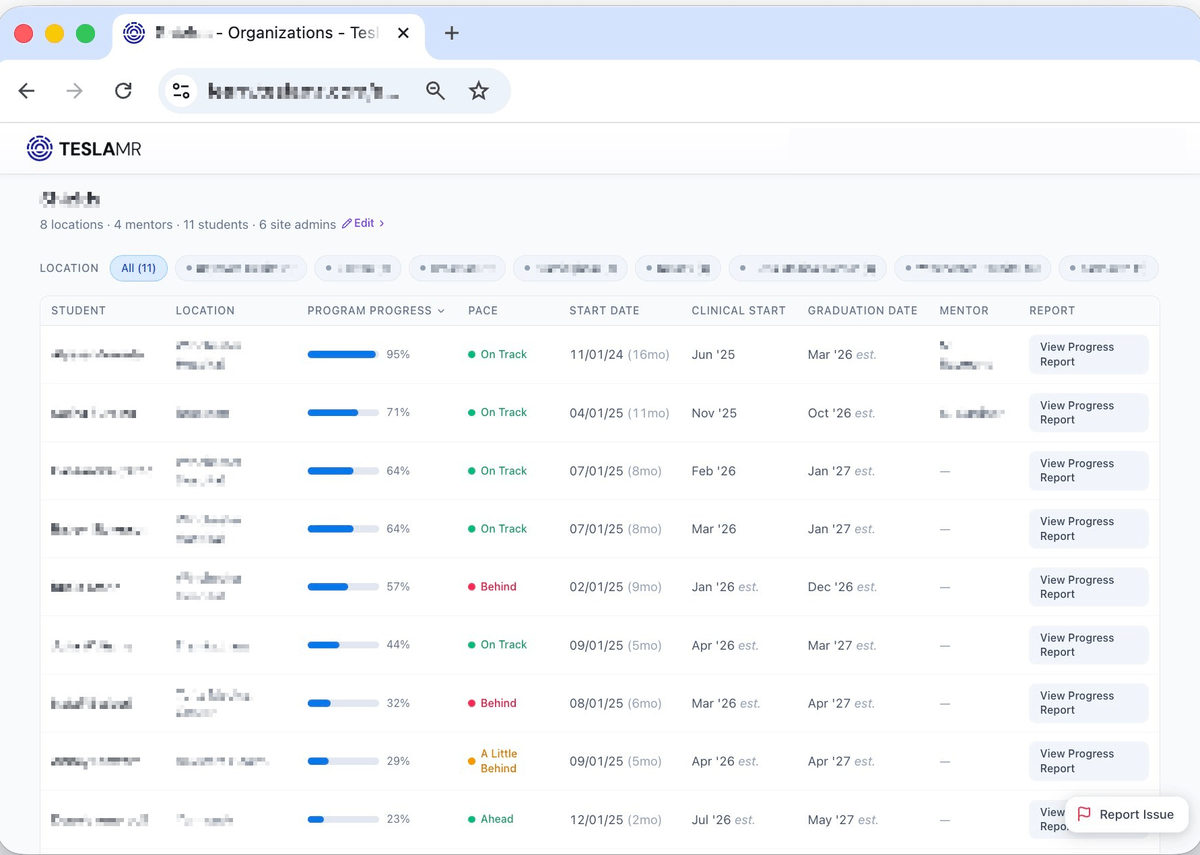This screenshot has height=855, width=1200.
Task: Reload the page with the refresh icon
Action: pos(123,90)
